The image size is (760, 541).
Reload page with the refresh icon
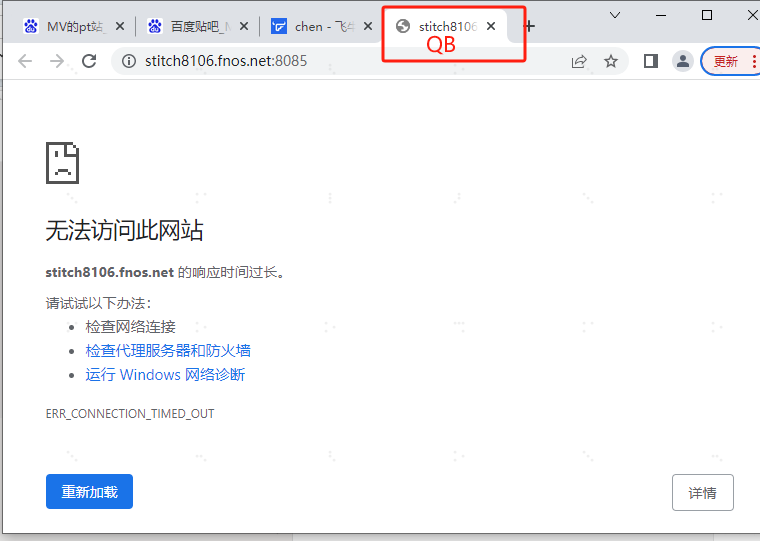click(89, 61)
